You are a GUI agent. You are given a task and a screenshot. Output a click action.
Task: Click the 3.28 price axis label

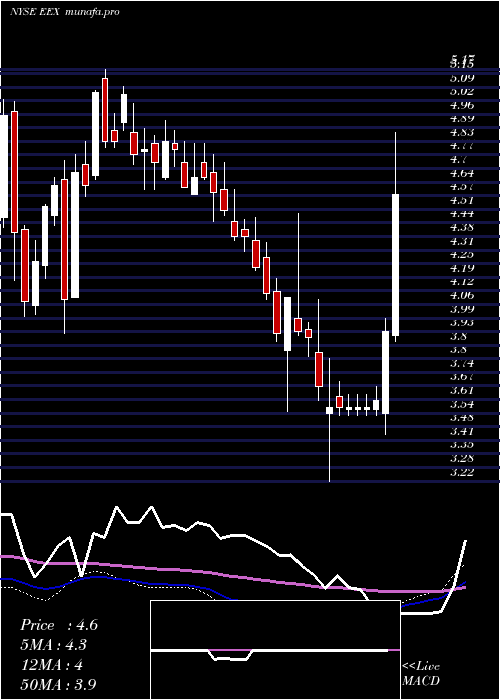point(462,458)
